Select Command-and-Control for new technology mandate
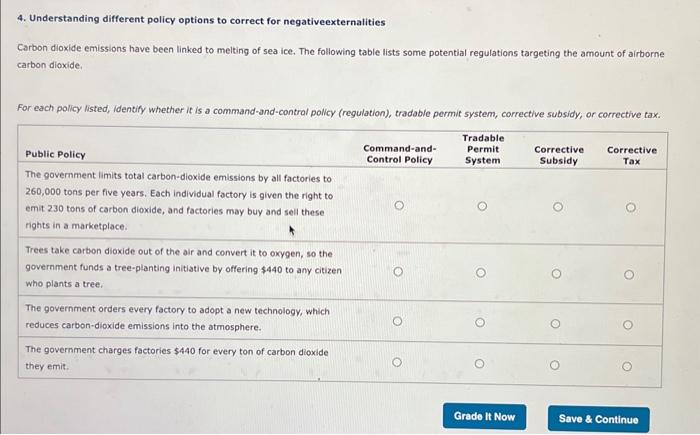The height and width of the screenshot is (435, 700). click(398, 322)
